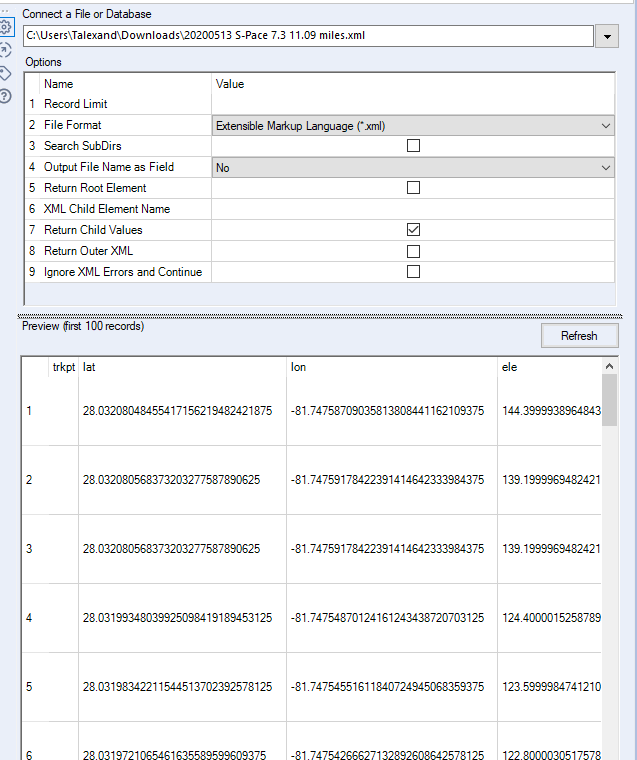Select the Return Child Values row label
This screenshot has width=637, height=760.
tap(93, 230)
